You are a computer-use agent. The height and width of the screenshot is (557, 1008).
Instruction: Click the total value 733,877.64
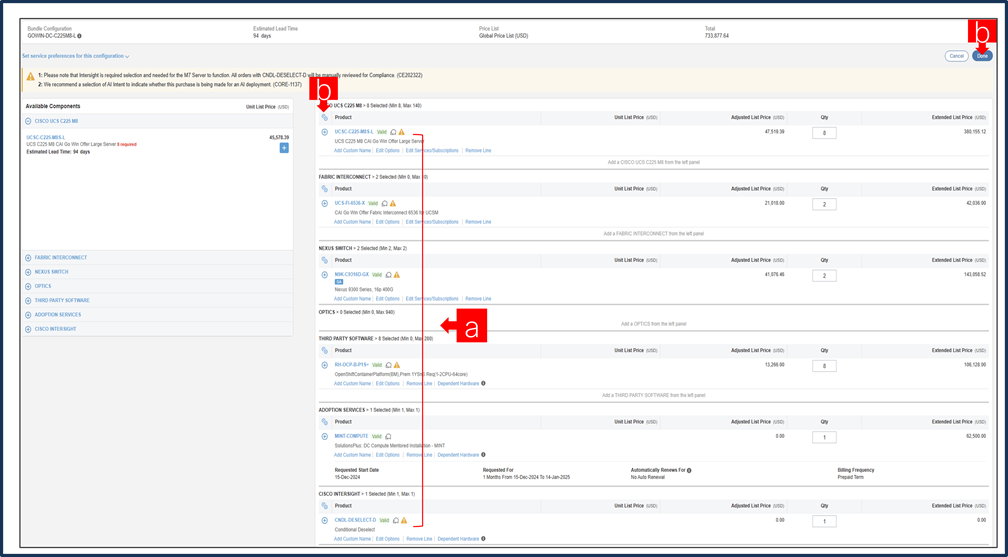click(717, 36)
